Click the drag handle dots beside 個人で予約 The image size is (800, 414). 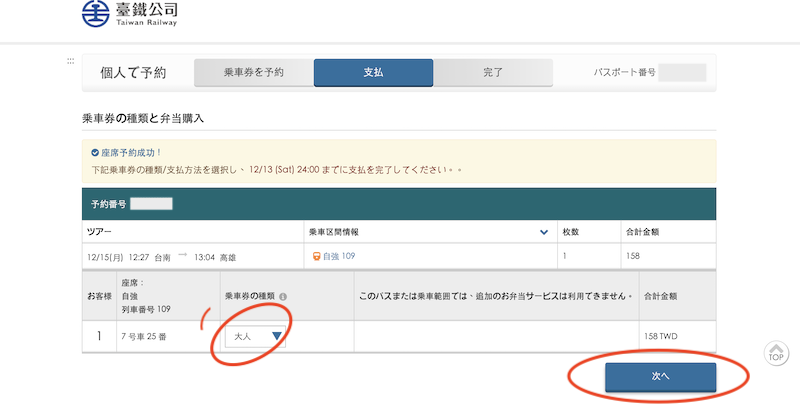click(70, 61)
